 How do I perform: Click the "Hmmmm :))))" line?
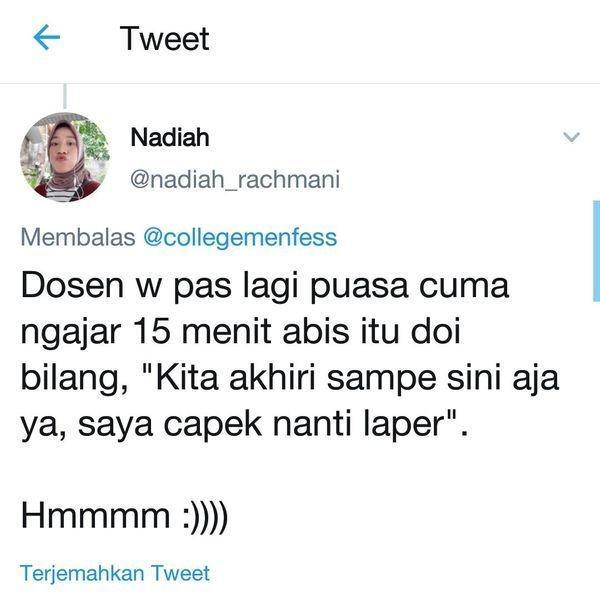tap(124, 515)
